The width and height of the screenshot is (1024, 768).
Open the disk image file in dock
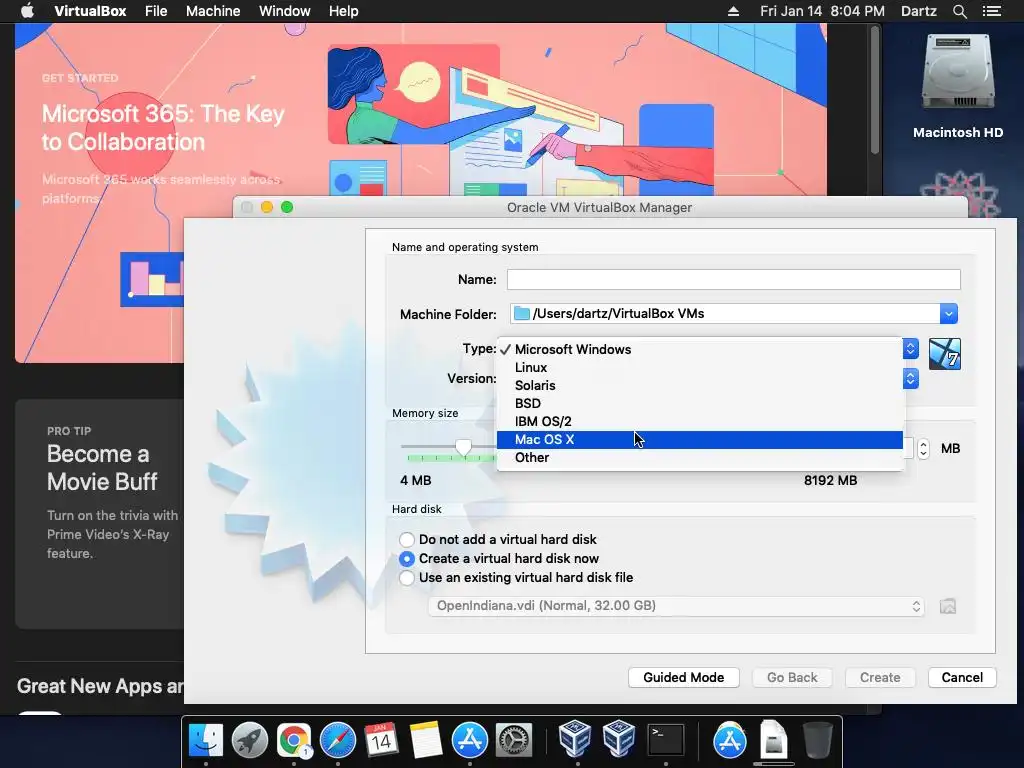tap(773, 741)
